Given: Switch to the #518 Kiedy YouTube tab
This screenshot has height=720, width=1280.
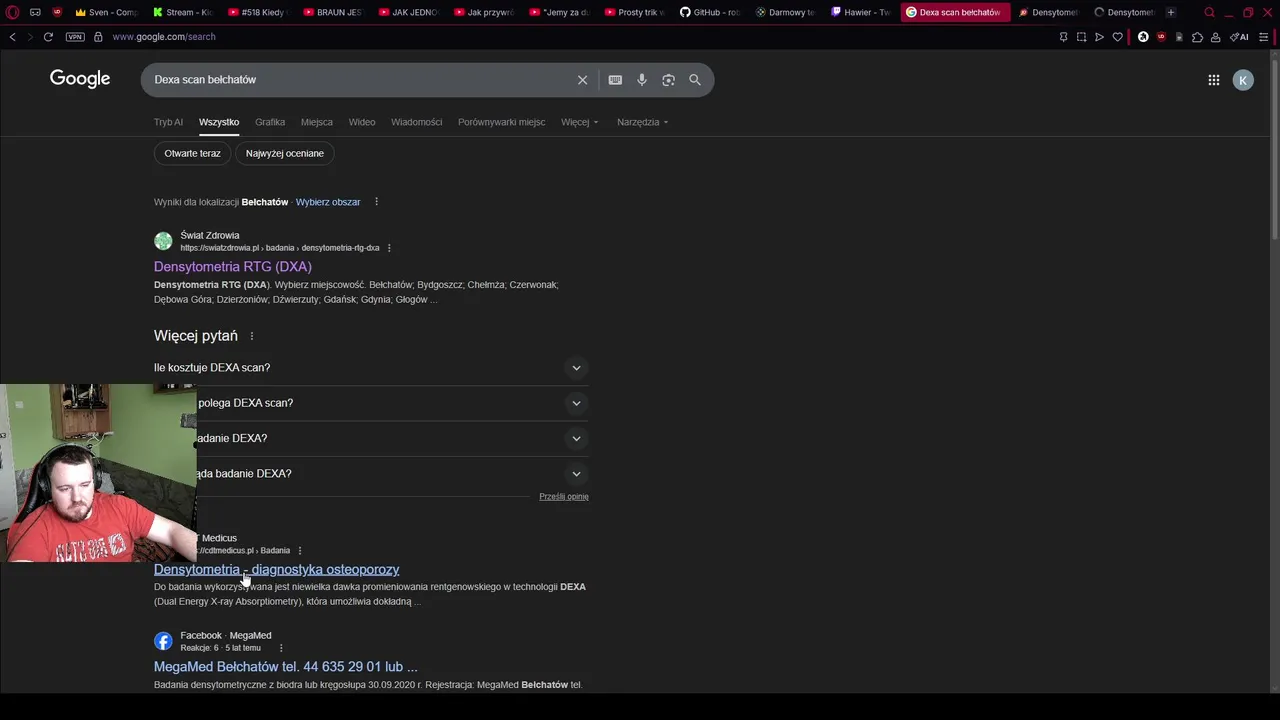Looking at the screenshot, I should coord(257,12).
